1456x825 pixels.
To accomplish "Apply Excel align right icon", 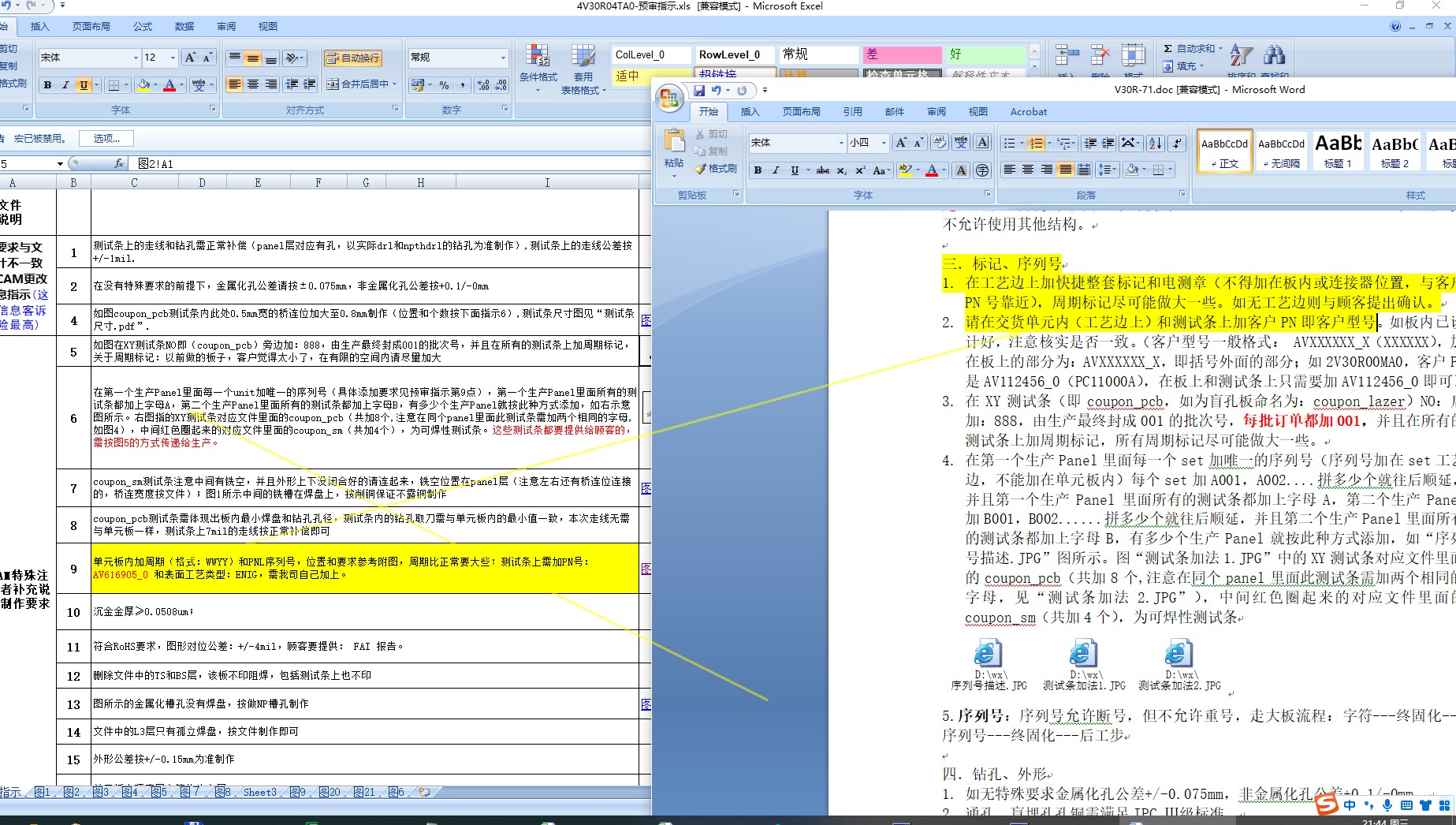I will 271,84.
